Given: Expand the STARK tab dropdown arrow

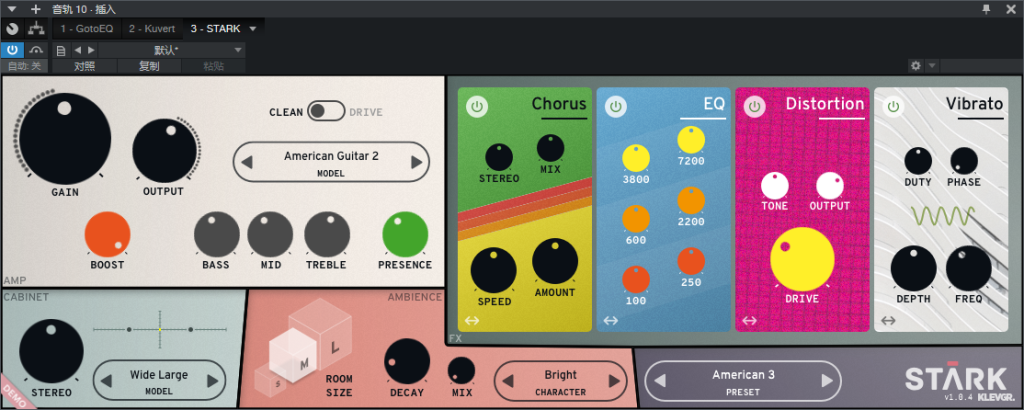Looking at the screenshot, I should pos(253,29).
